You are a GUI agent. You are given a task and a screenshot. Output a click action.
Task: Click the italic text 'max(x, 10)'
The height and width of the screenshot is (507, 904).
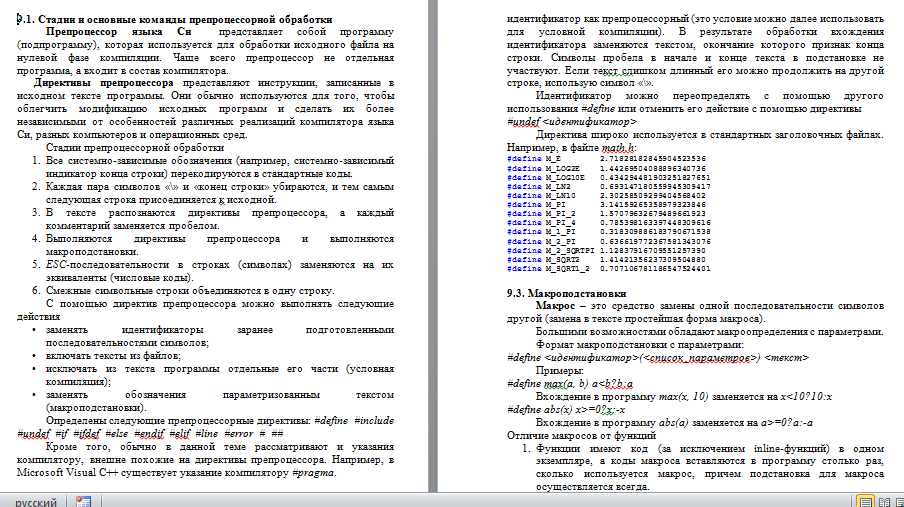(683, 396)
